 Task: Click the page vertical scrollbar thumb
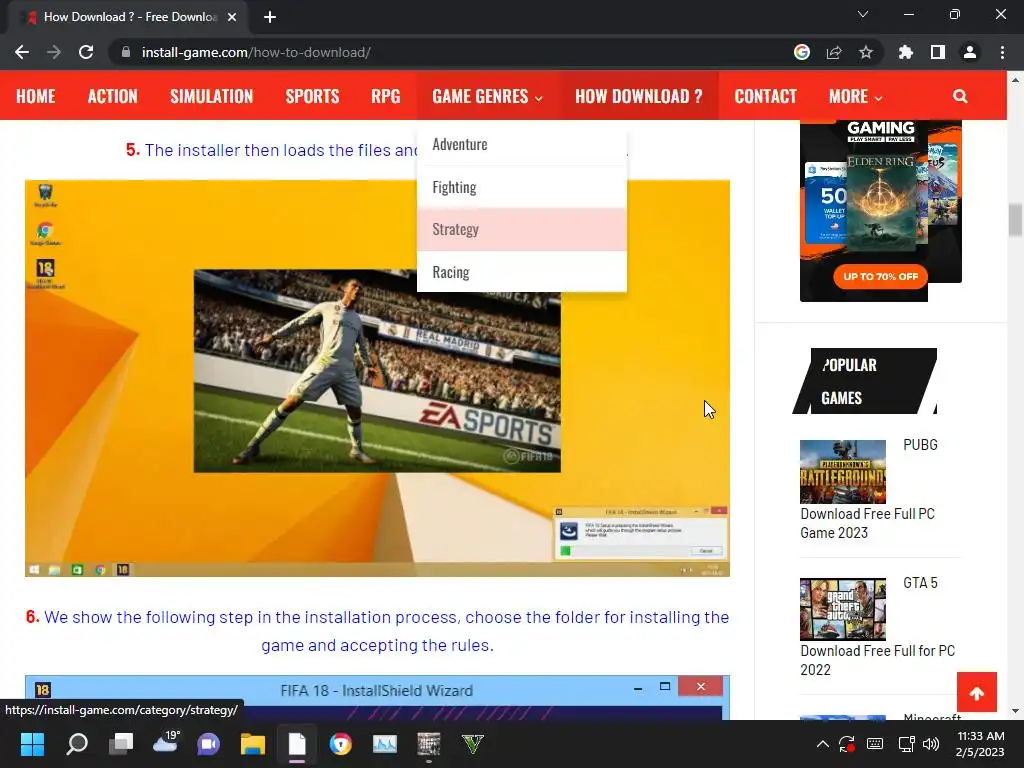(1015, 221)
